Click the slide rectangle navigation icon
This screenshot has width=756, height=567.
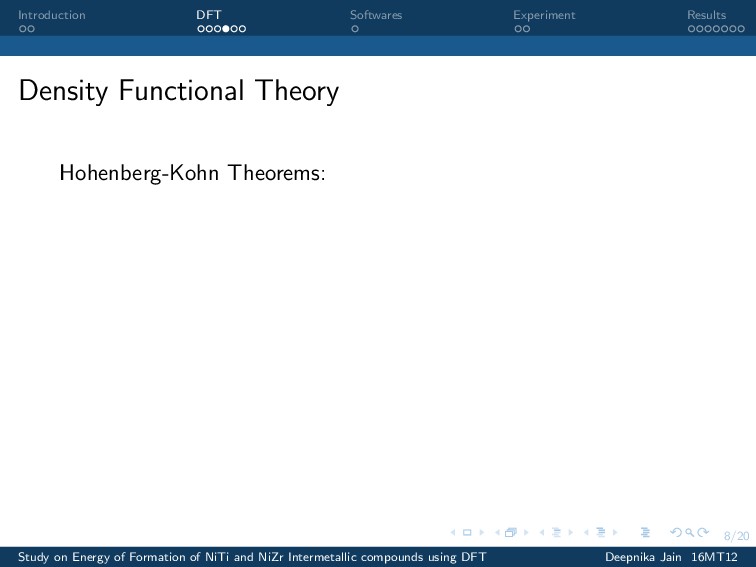467,532
